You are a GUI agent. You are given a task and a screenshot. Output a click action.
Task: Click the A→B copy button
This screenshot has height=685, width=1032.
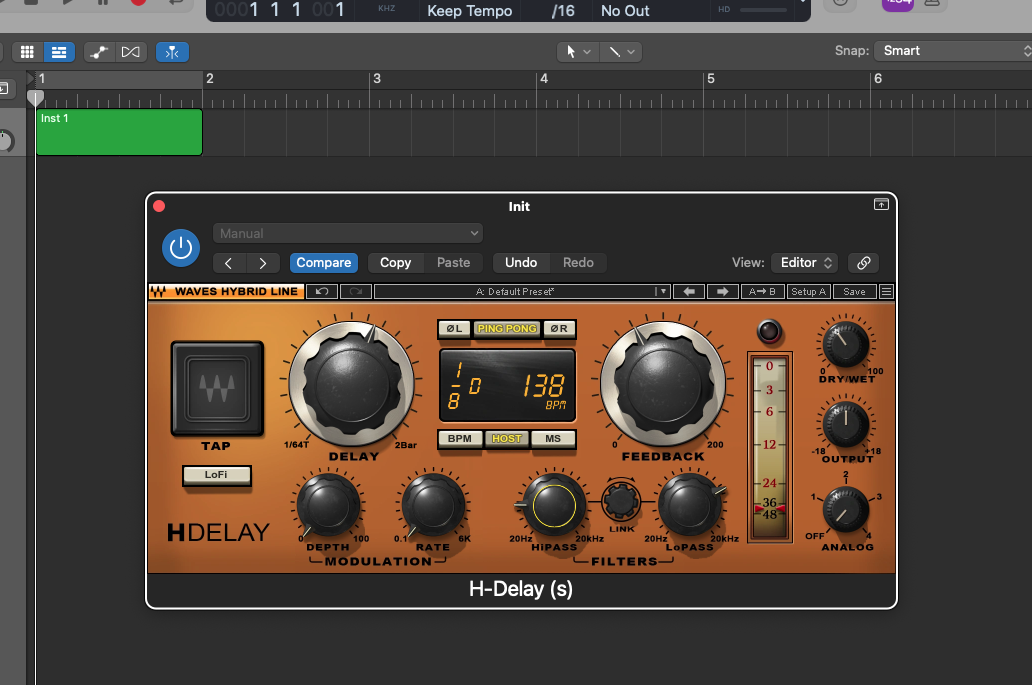coord(762,292)
